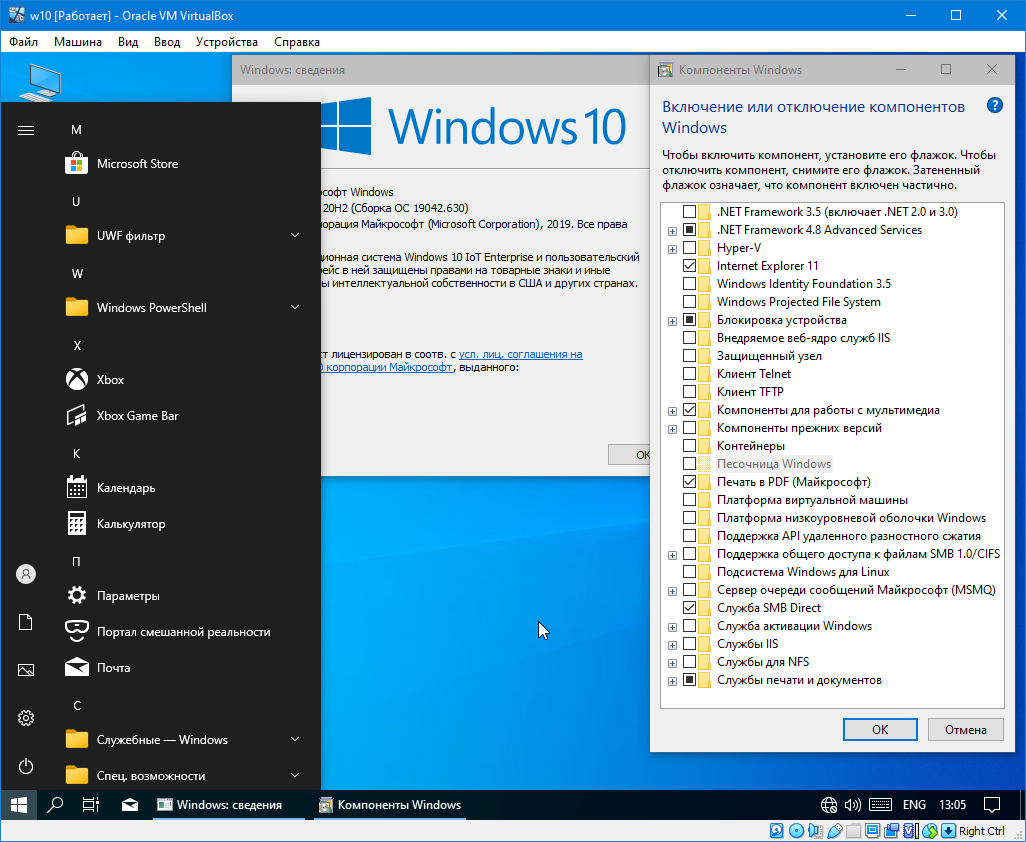Expand .NET Framework 4.8 Advanced Services node

tap(672, 231)
